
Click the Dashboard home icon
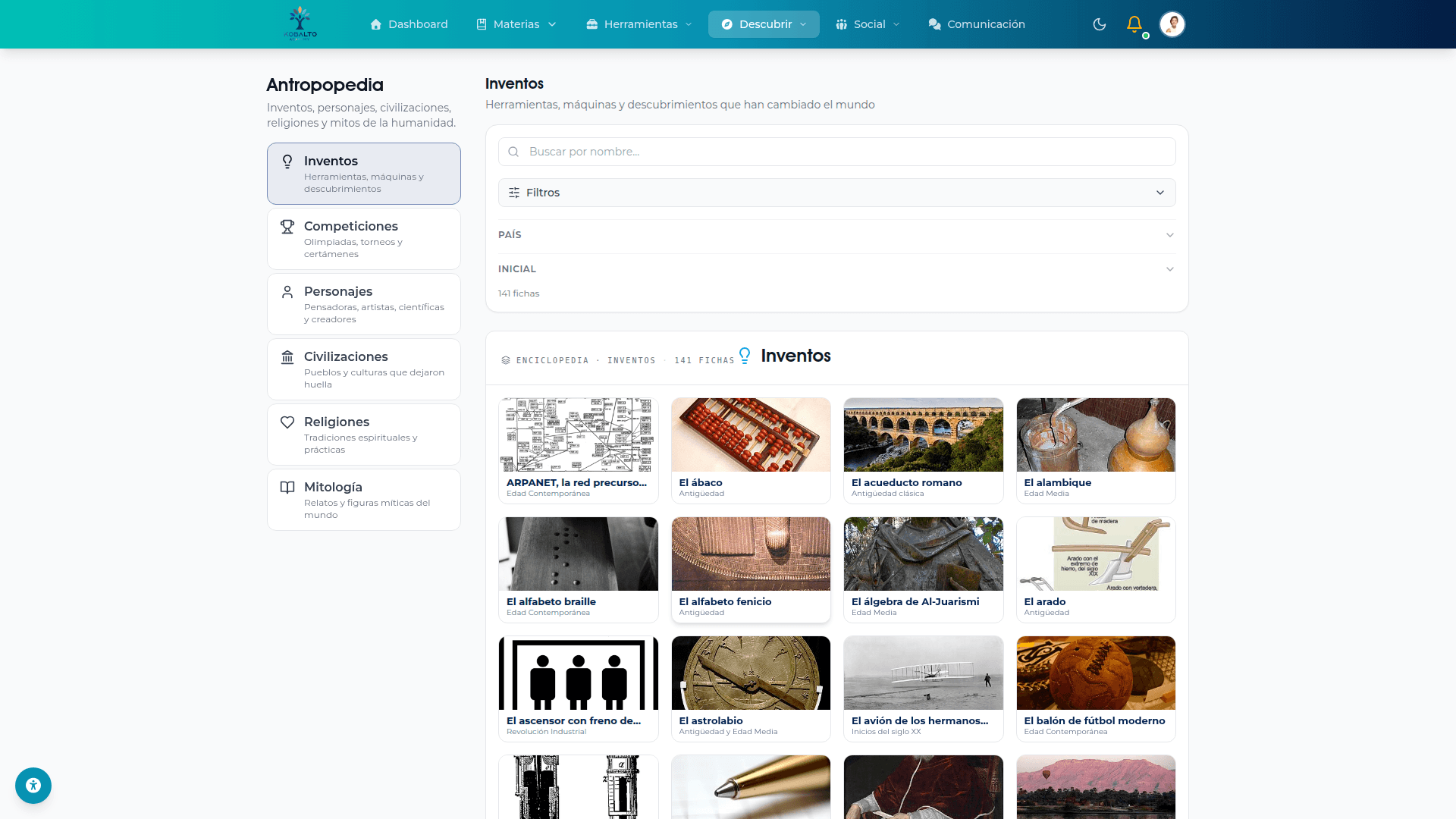(x=375, y=24)
